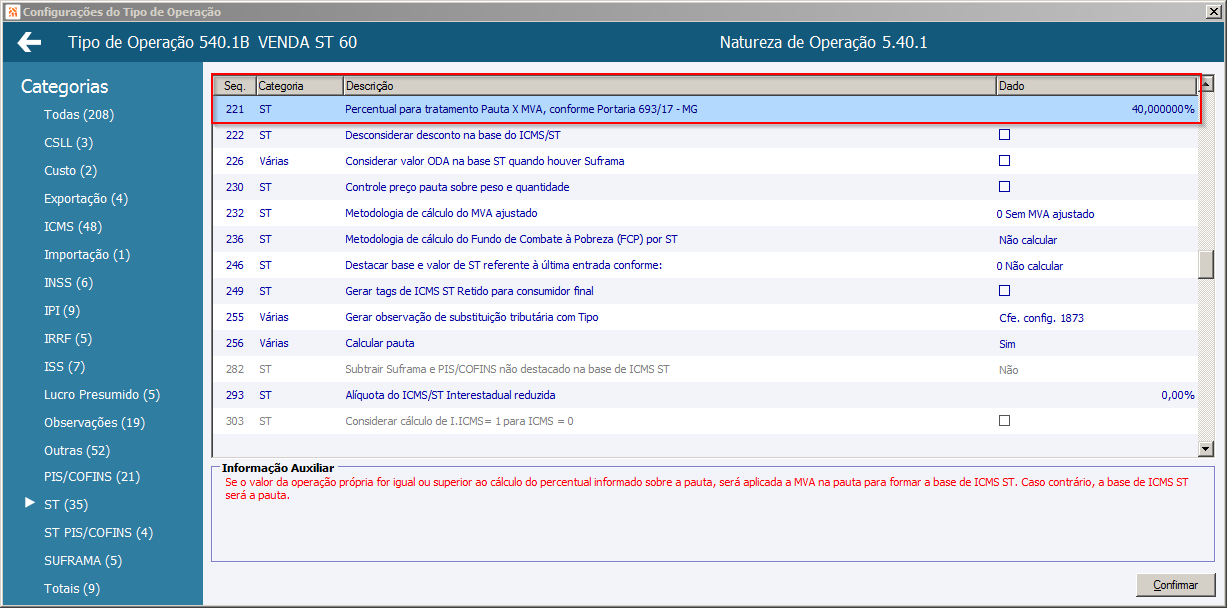Toggle 'Gerar tags de ICMS ST Retido' checkbox
This screenshot has height=608, width=1227.
point(1004,290)
